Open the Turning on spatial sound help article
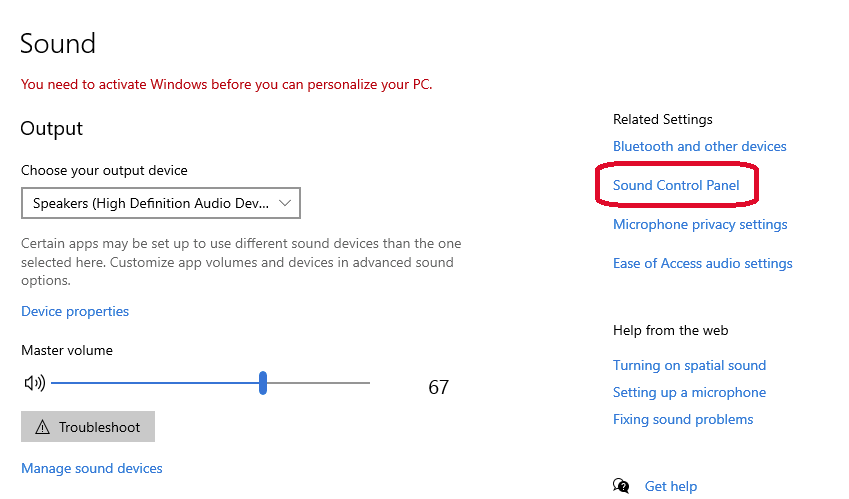This screenshot has height=499, width=849. pyautogui.click(x=689, y=365)
